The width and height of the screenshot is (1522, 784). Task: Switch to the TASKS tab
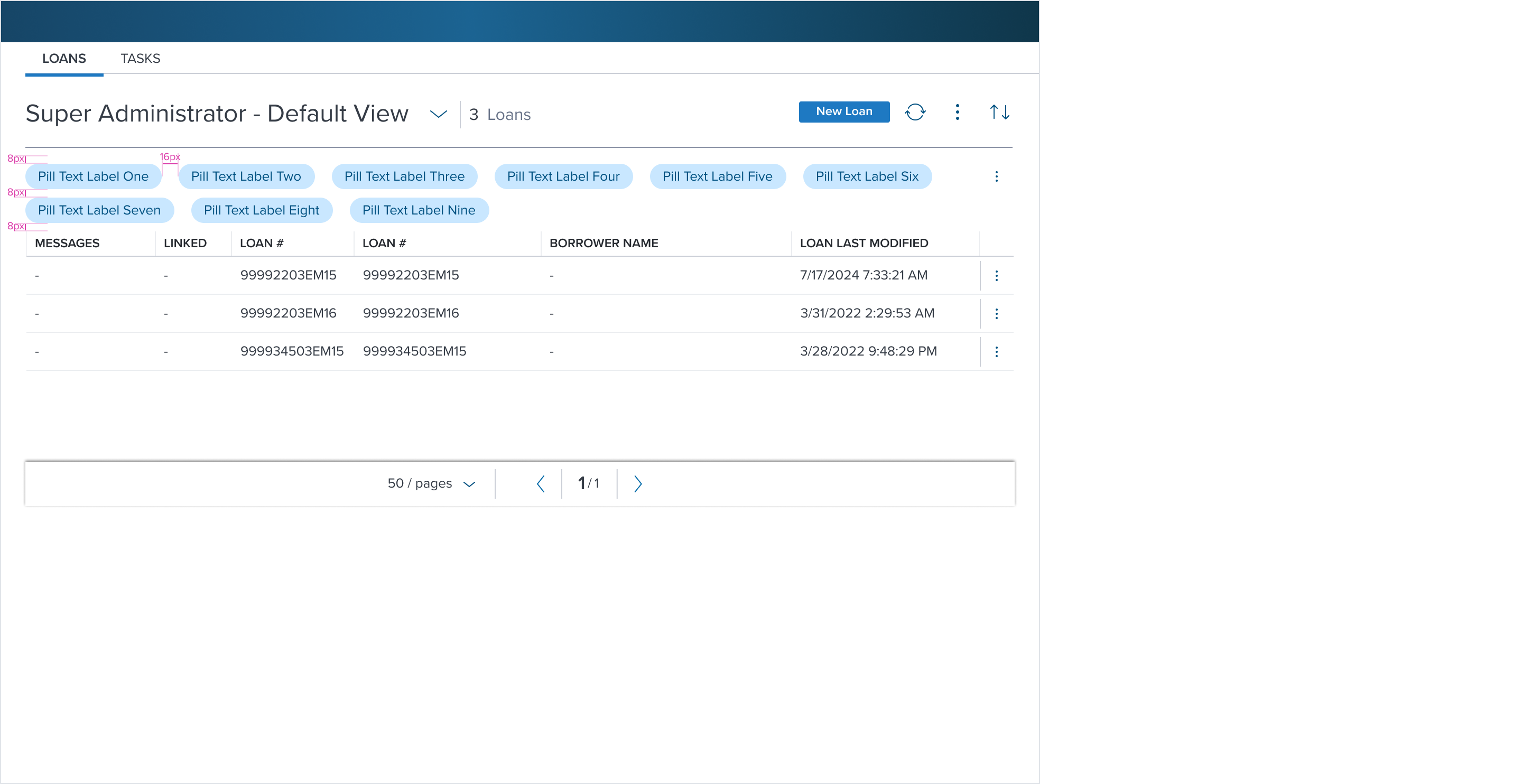pyautogui.click(x=140, y=59)
